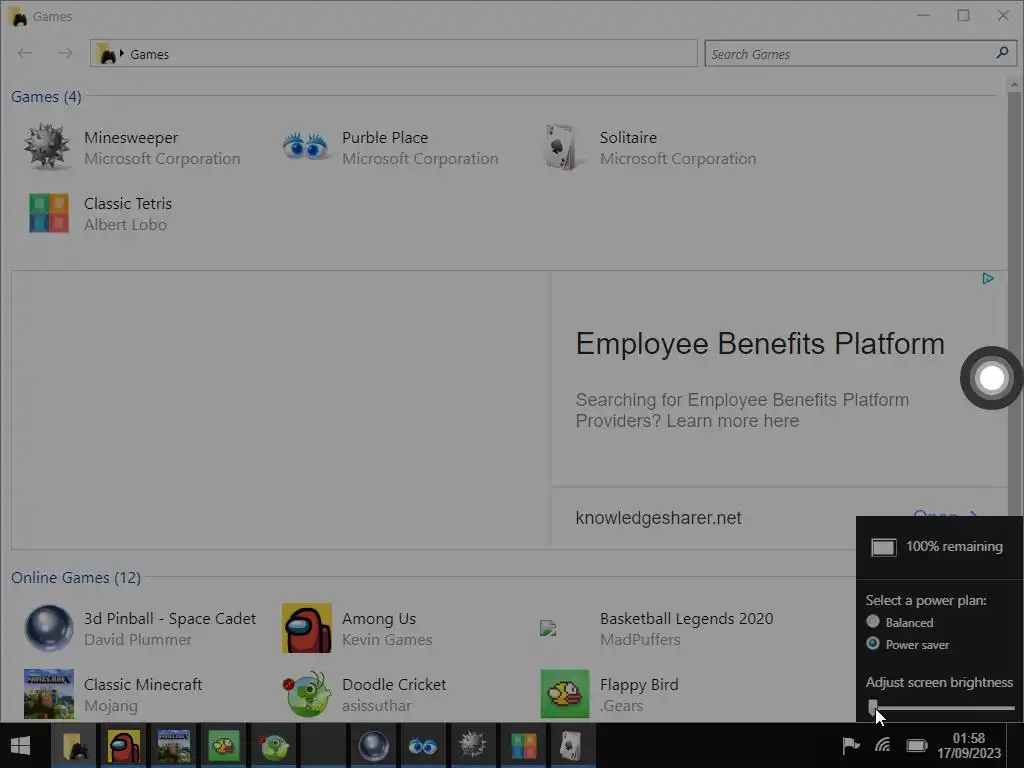
Task: Click the David Plummer publisher text
Action: [x=138, y=640]
